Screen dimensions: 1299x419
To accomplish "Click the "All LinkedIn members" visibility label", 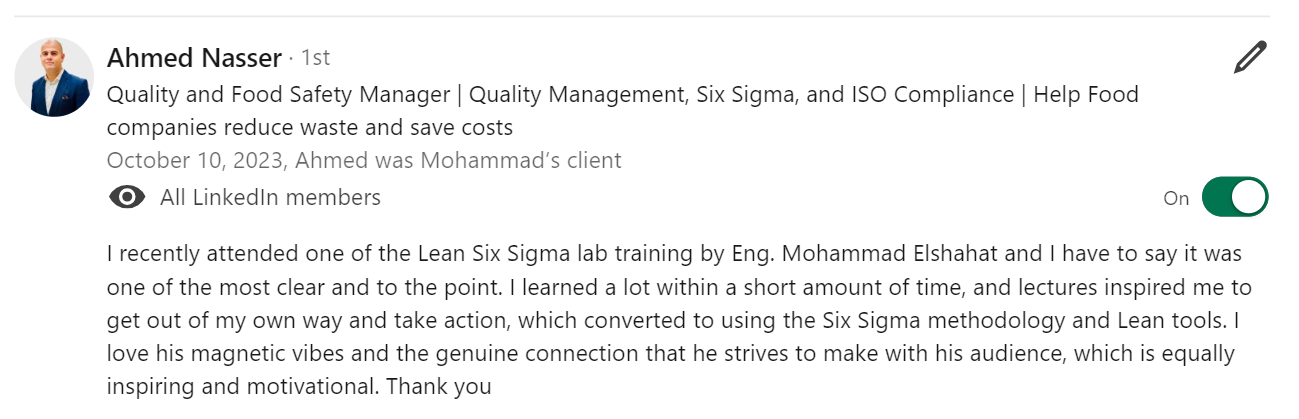I will coord(270,197).
